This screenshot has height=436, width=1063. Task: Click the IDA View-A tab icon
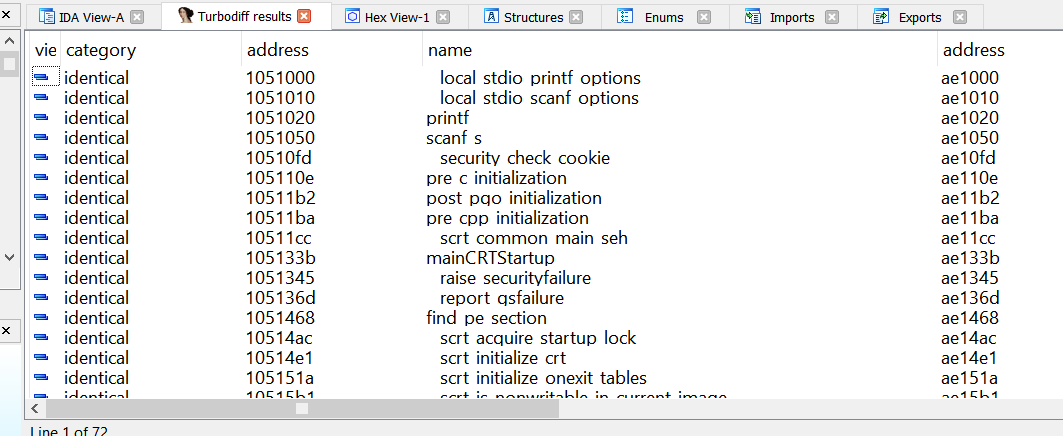point(46,17)
